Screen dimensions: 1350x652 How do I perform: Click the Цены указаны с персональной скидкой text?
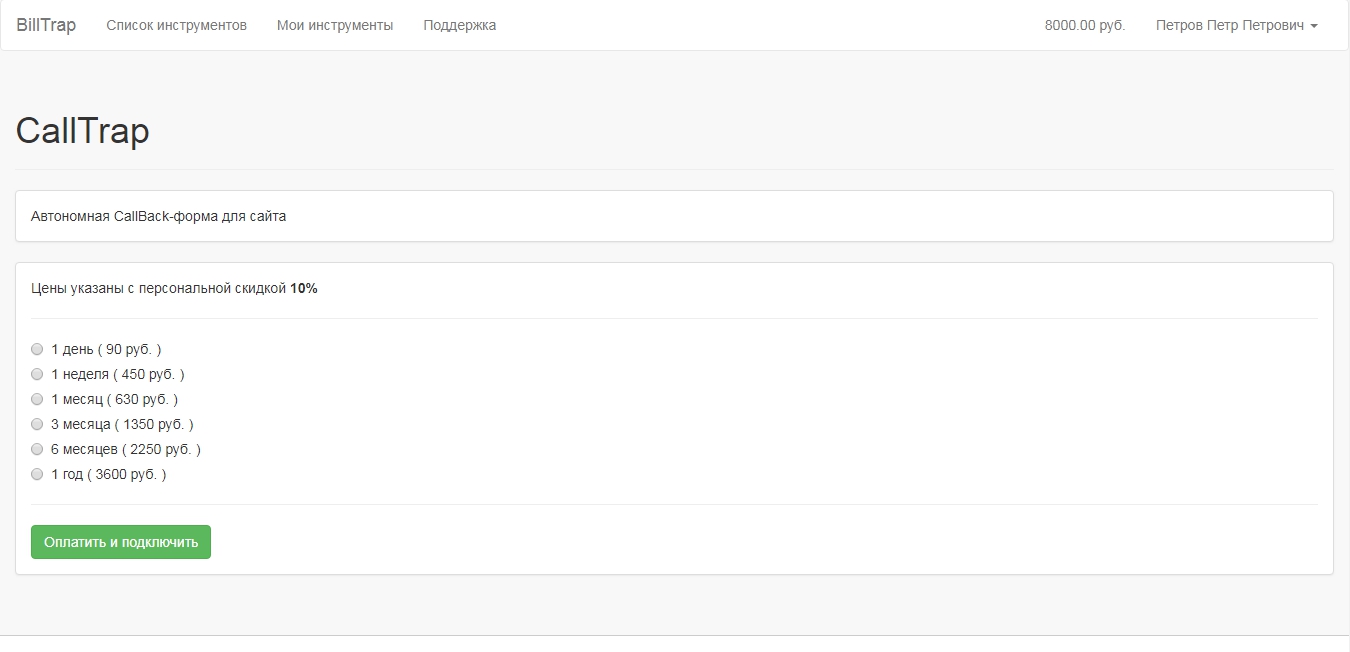(159, 289)
